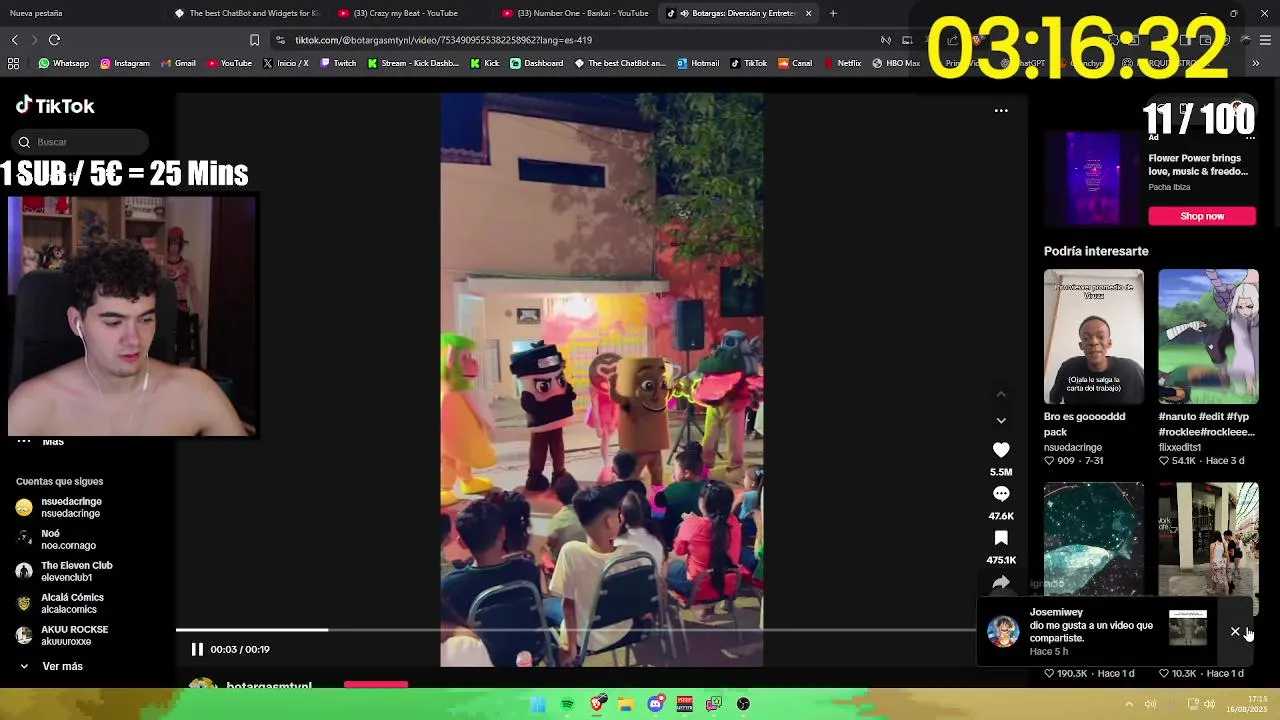1280x720 pixels.
Task: Like the video with heart icon
Action: pyautogui.click(x=1001, y=450)
